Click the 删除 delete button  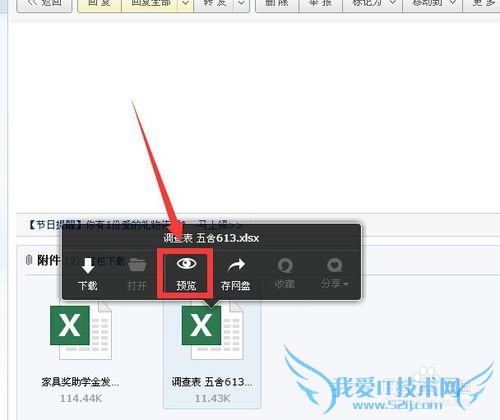[277, 5]
